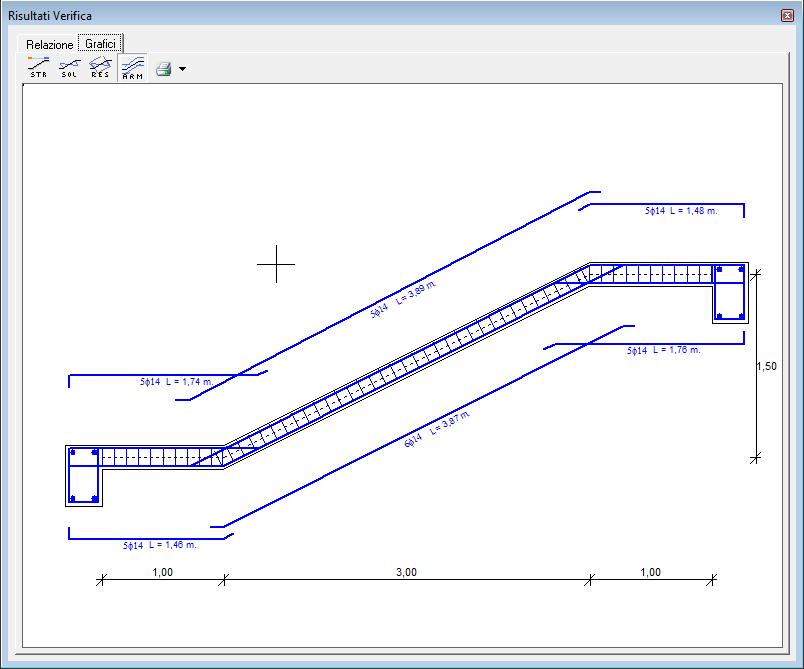
Task: Switch to the Relazione tab
Action: 49,45
